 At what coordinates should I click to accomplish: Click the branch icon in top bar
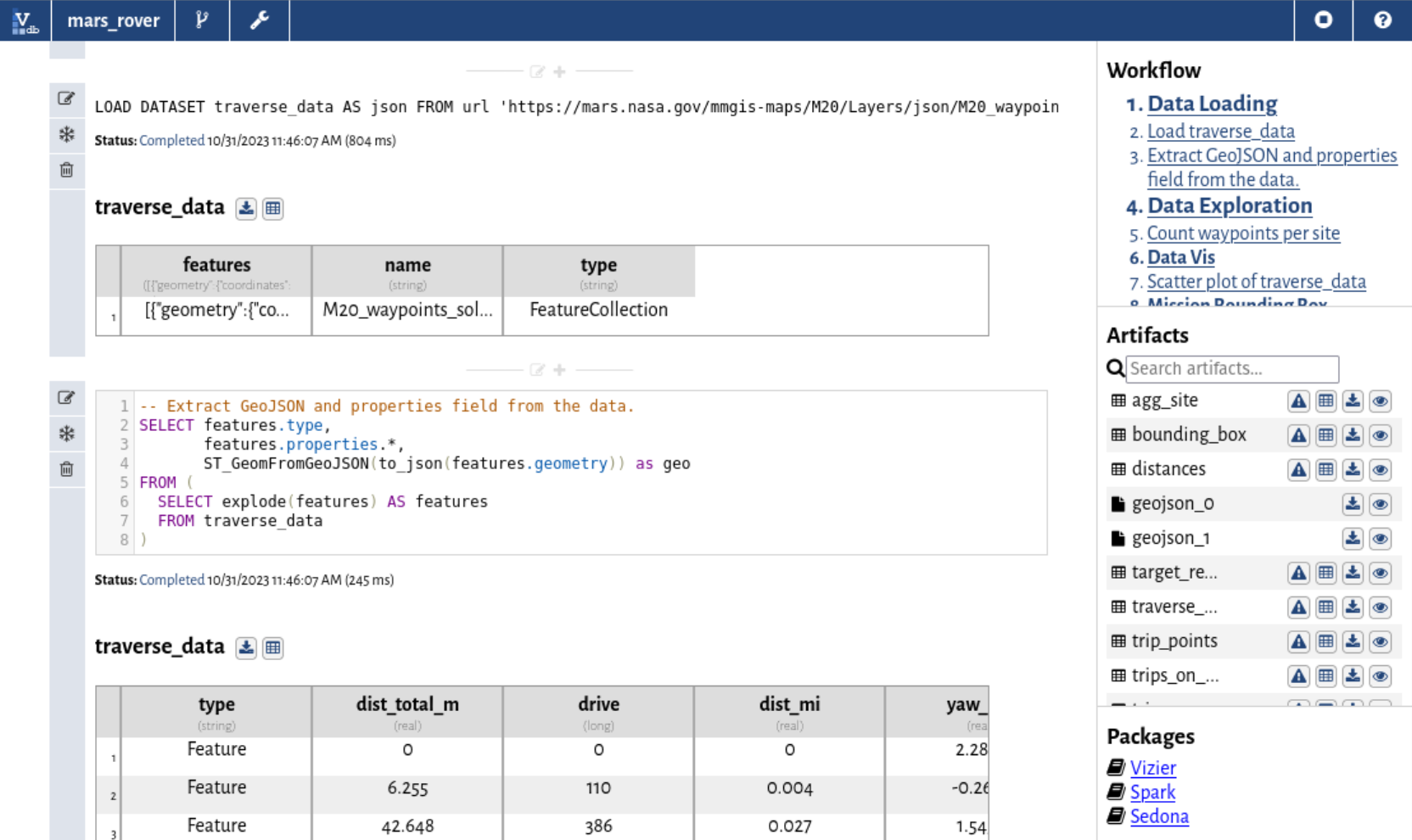click(202, 20)
